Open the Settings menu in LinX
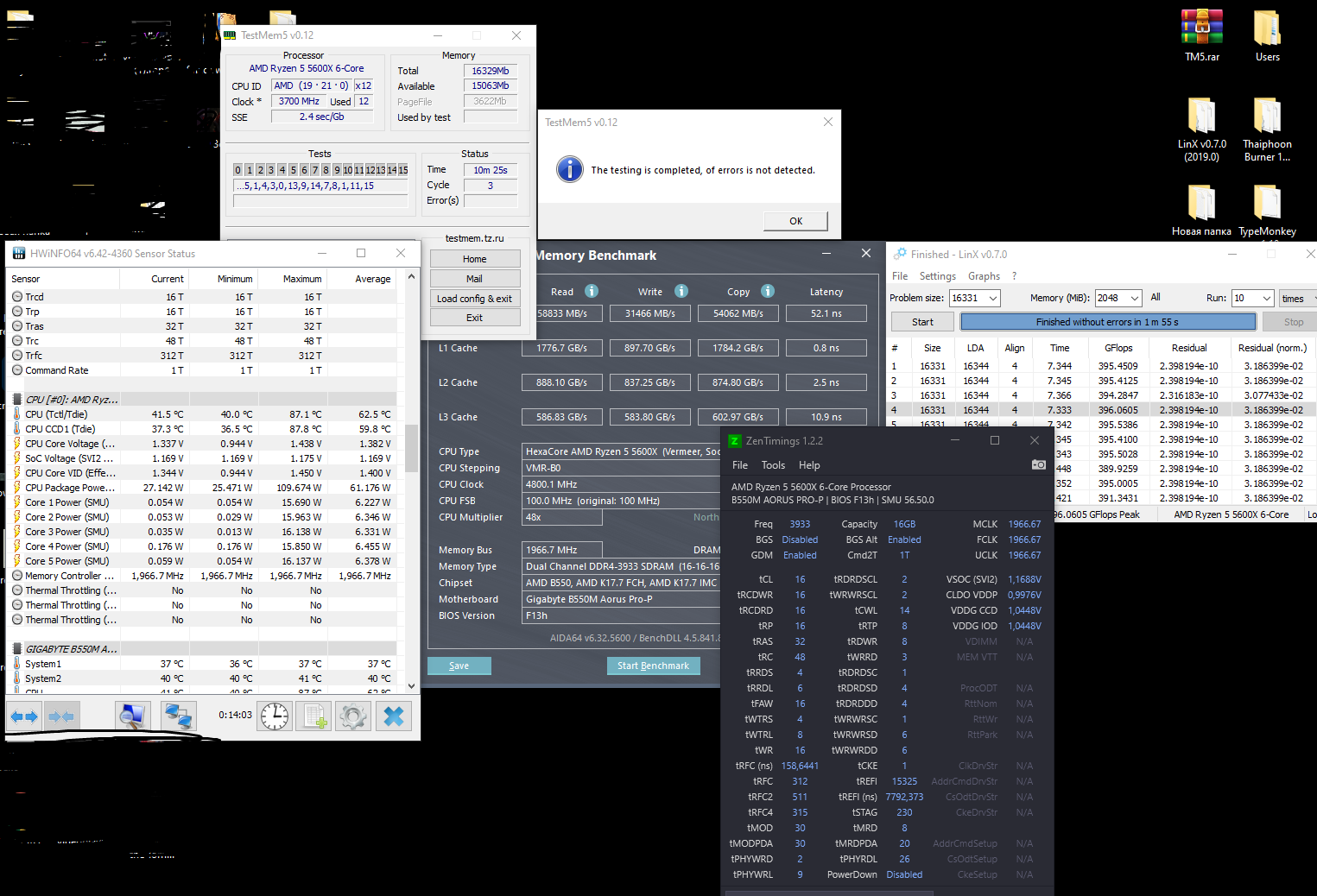Image resolution: width=1317 pixels, height=896 pixels. [937, 276]
